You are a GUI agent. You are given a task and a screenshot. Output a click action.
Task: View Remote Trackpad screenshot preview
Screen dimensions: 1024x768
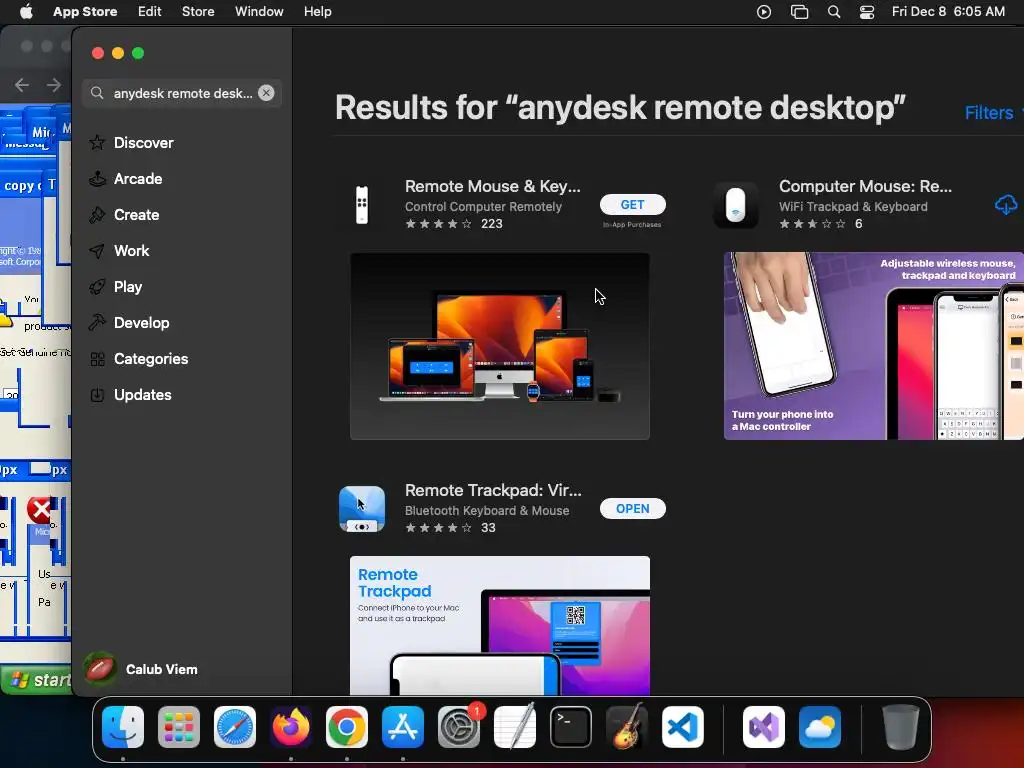(500, 626)
